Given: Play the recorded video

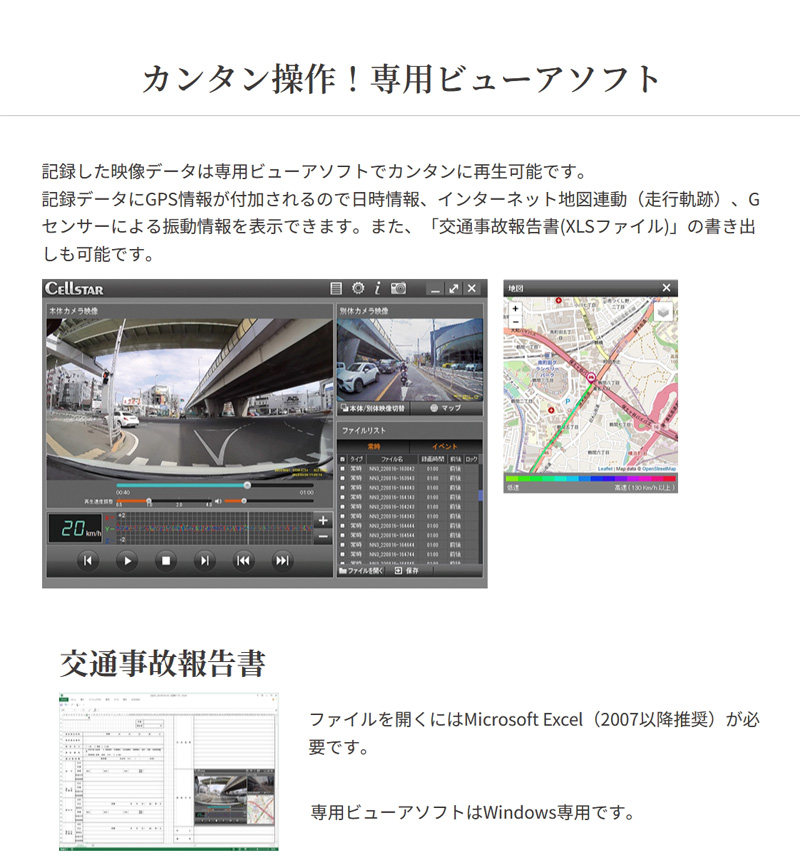Looking at the screenshot, I should (x=127, y=561).
